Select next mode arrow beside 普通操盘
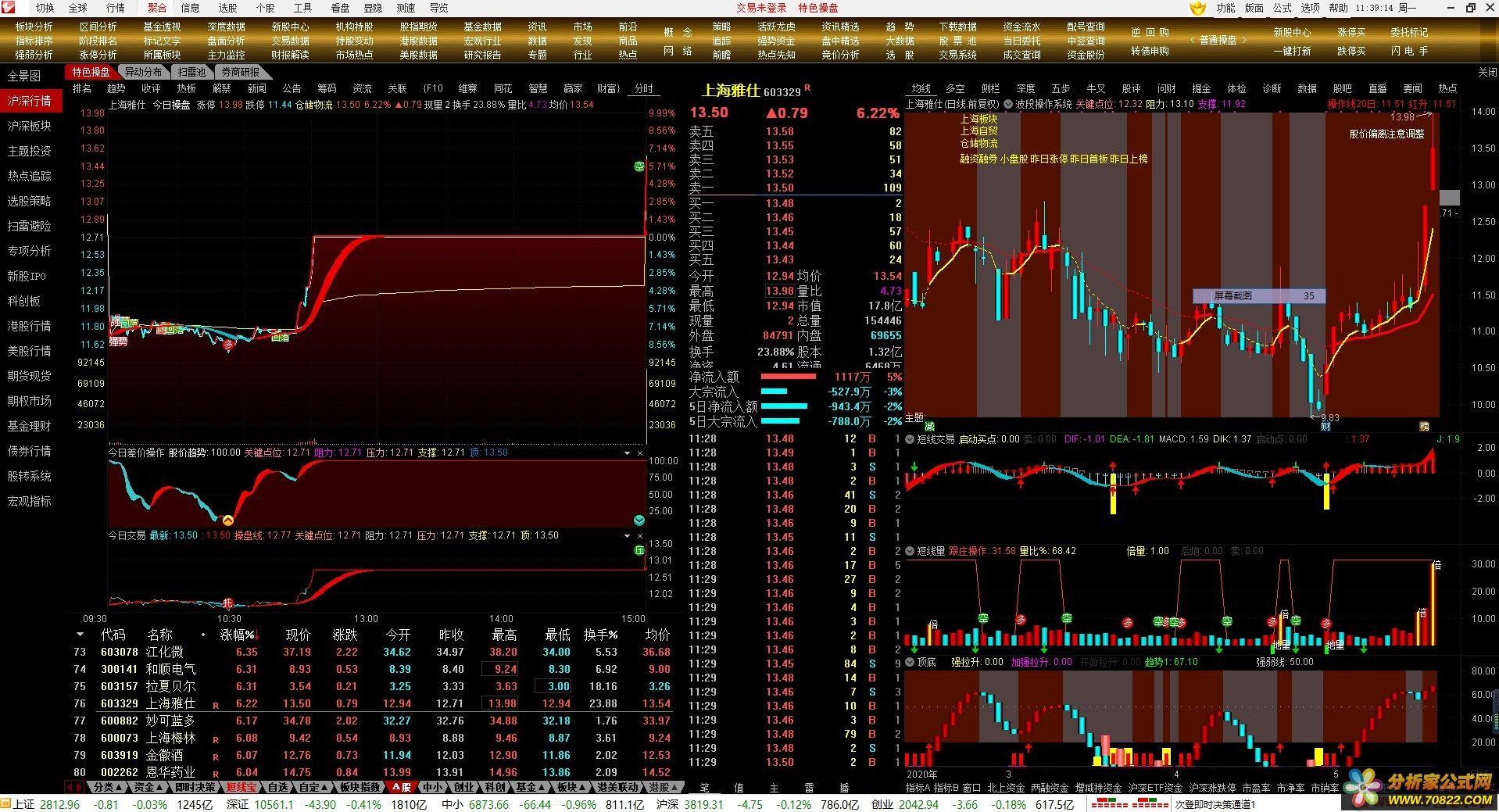 click(1243, 40)
